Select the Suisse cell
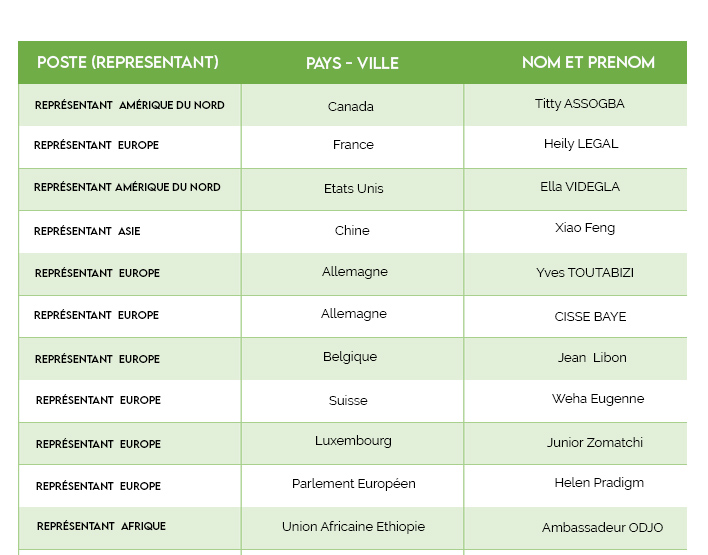This screenshot has height=555, width=708. pos(348,400)
